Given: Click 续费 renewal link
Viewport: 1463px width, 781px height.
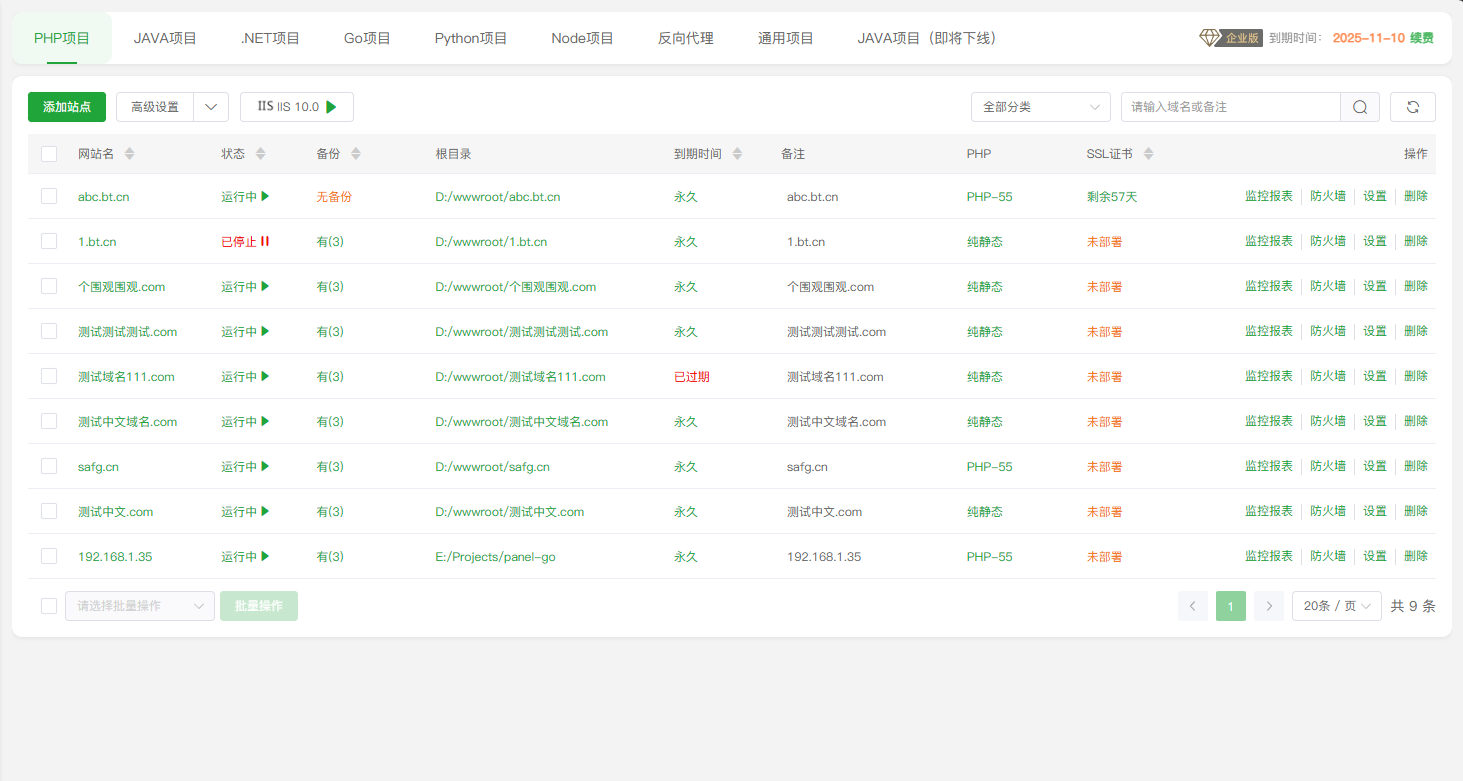Looking at the screenshot, I should tap(1421, 38).
